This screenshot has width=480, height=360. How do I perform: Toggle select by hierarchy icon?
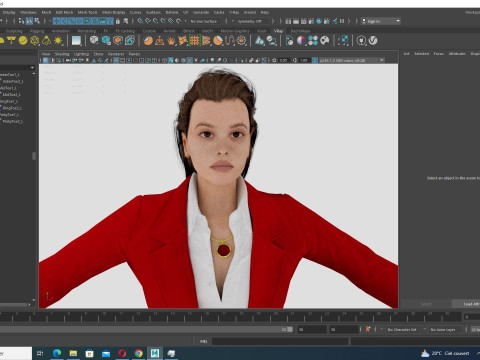(22, 21)
